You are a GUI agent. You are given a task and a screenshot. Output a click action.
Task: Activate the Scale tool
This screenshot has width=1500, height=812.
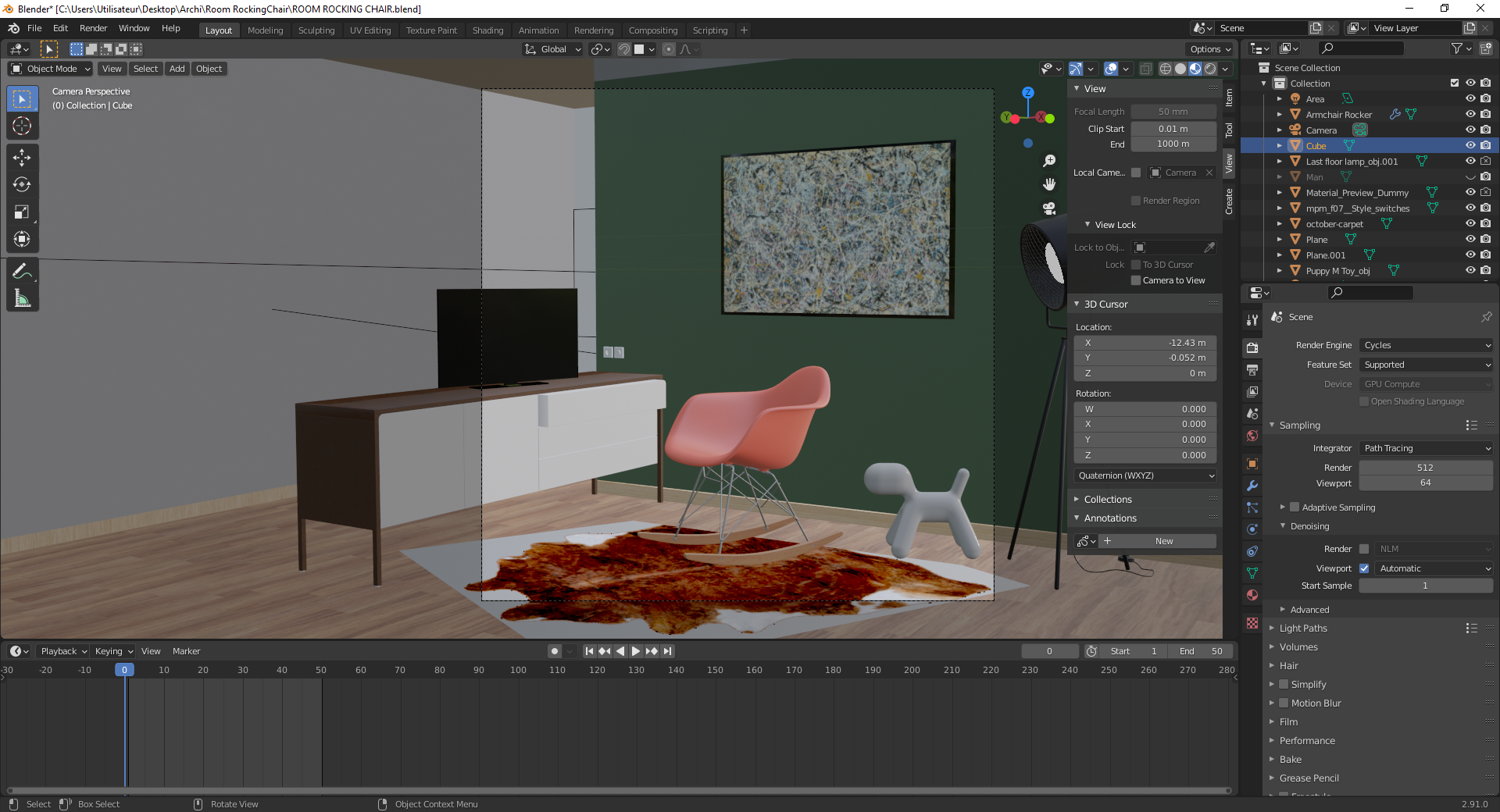pyautogui.click(x=22, y=212)
